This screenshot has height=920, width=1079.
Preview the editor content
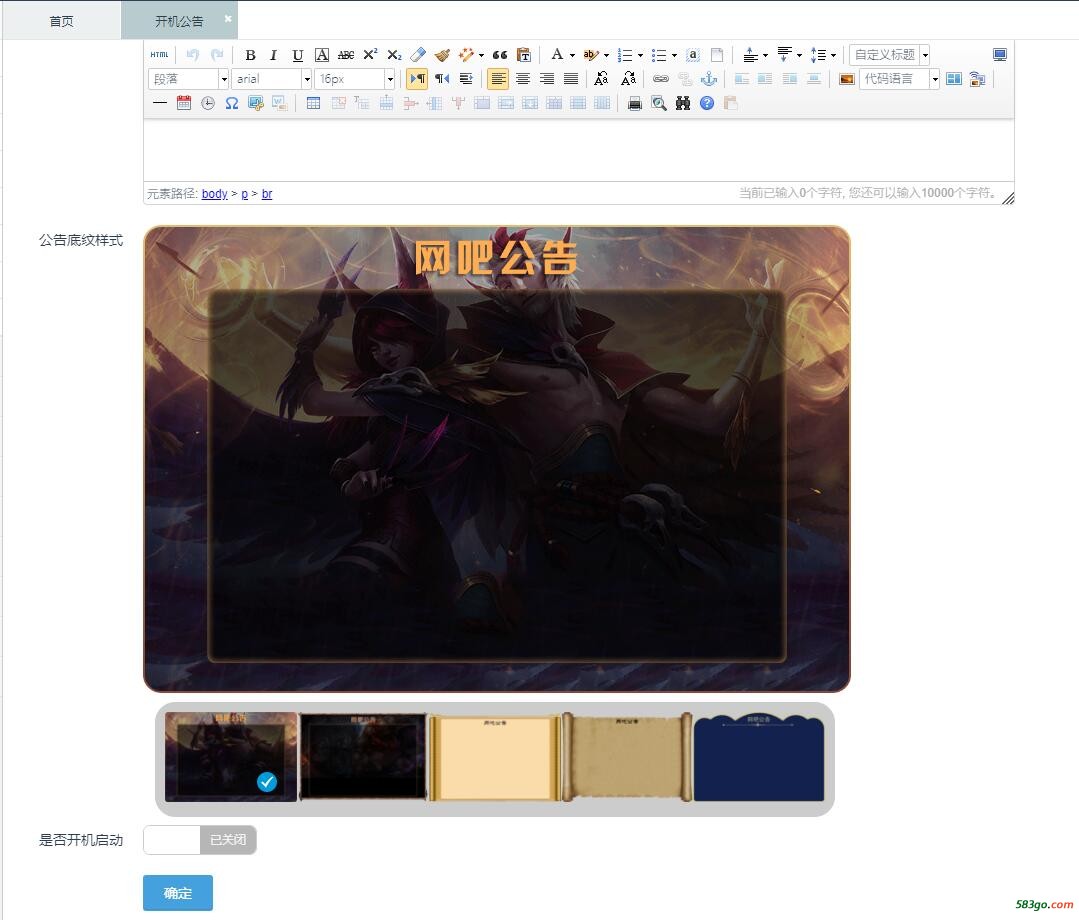(x=659, y=103)
